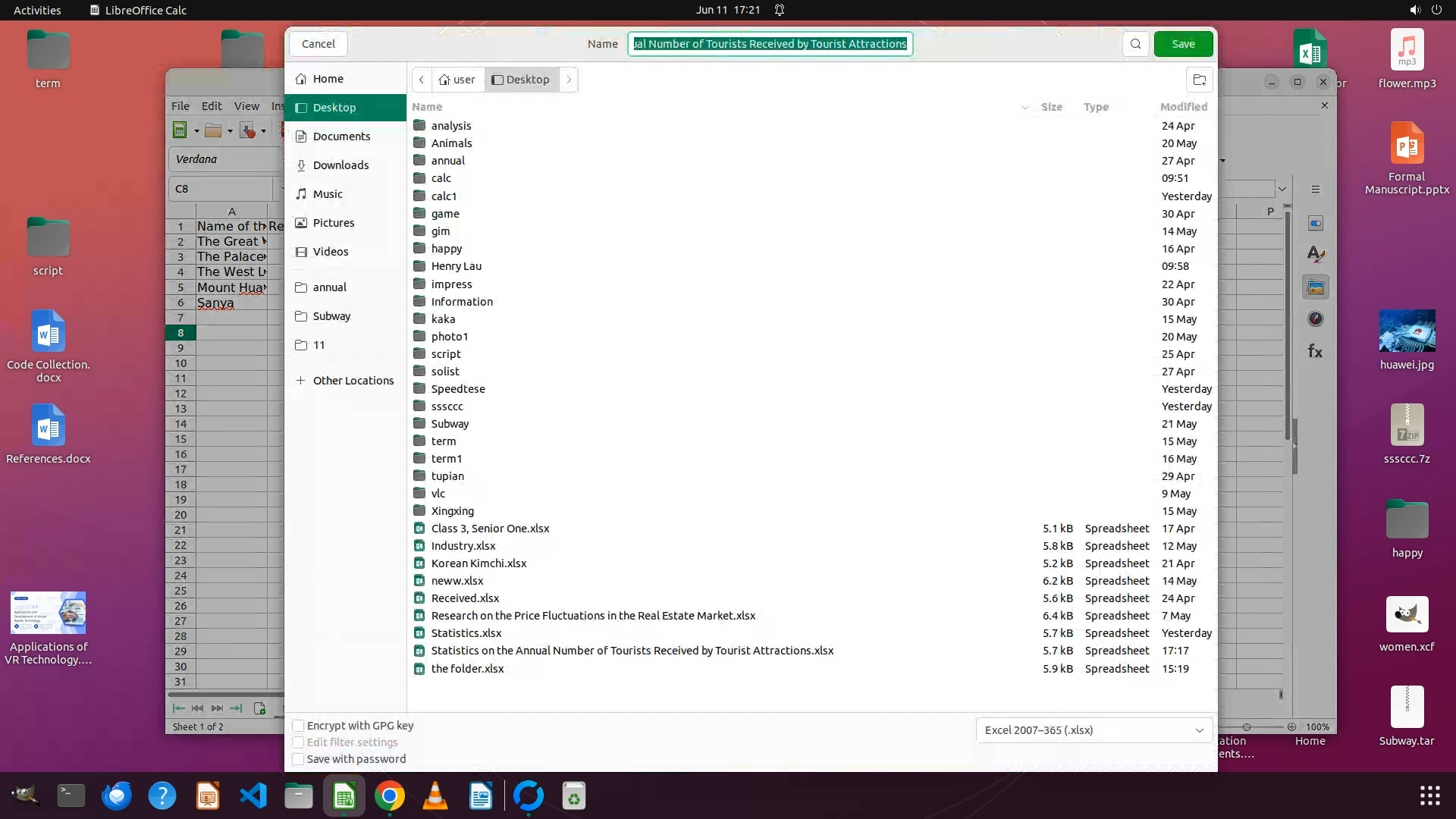
Task: Toggle Edit filter settings checkbox
Action: coord(299,742)
